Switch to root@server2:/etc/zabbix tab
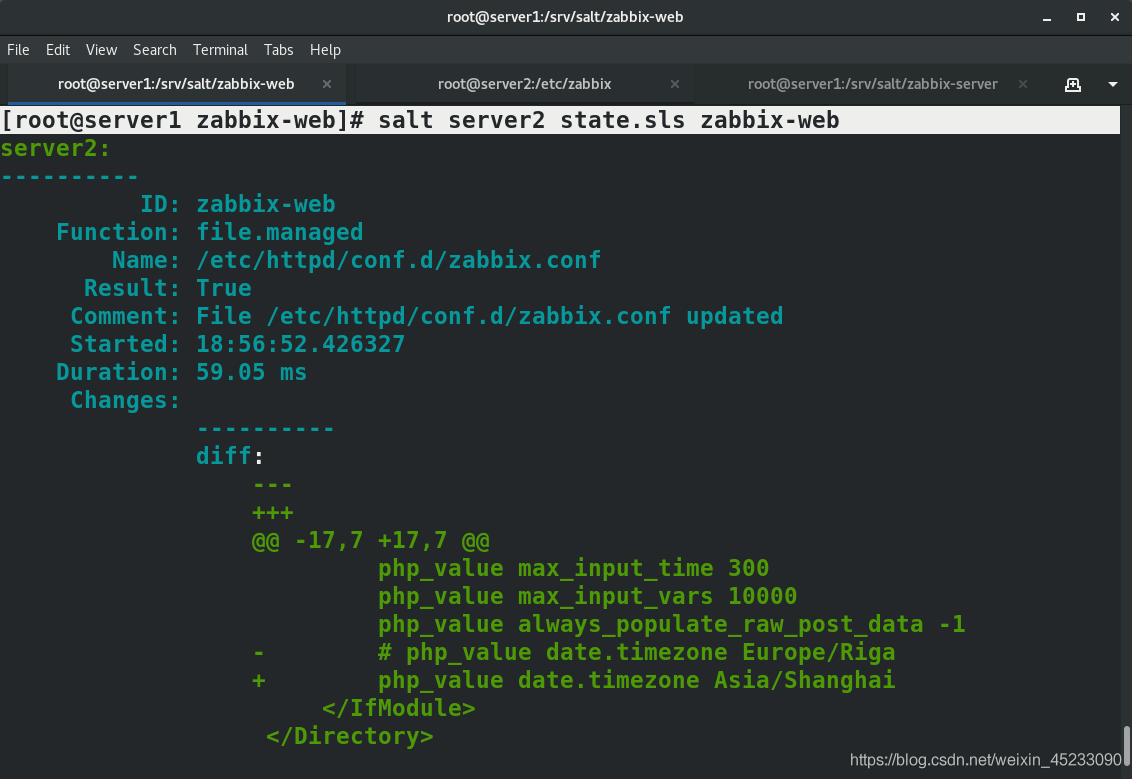 (x=524, y=84)
